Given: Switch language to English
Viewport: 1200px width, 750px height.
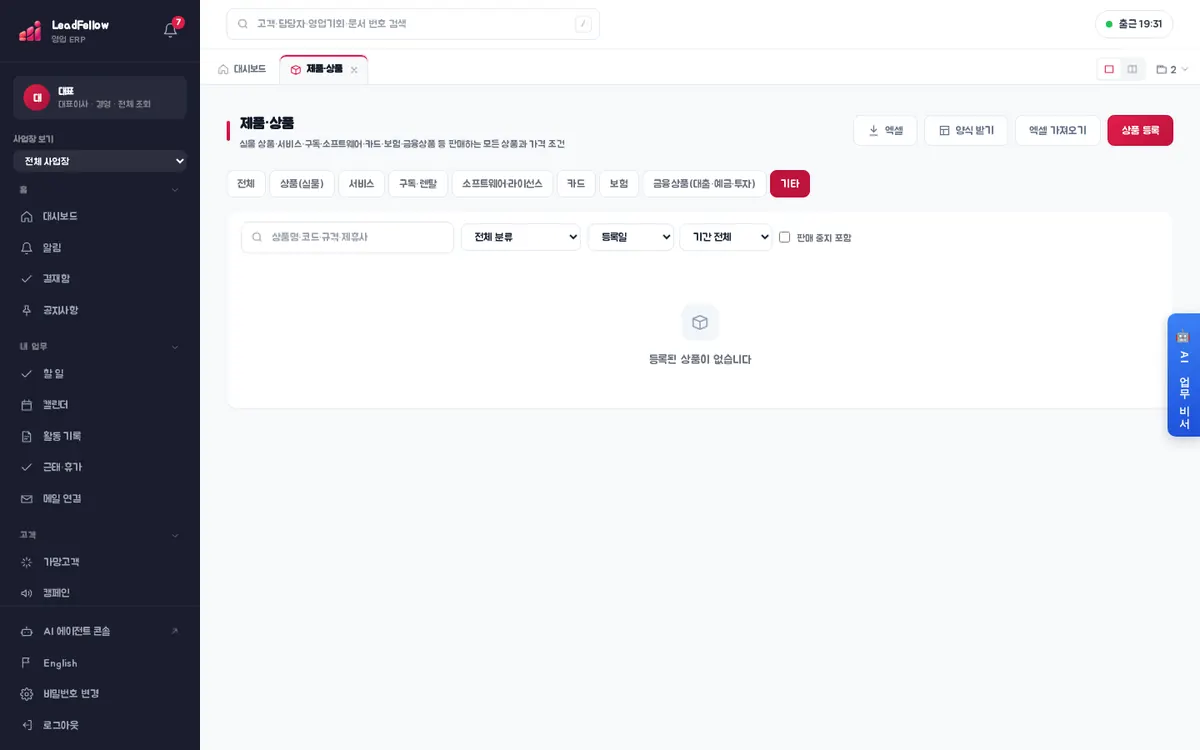Looking at the screenshot, I should [100, 663].
